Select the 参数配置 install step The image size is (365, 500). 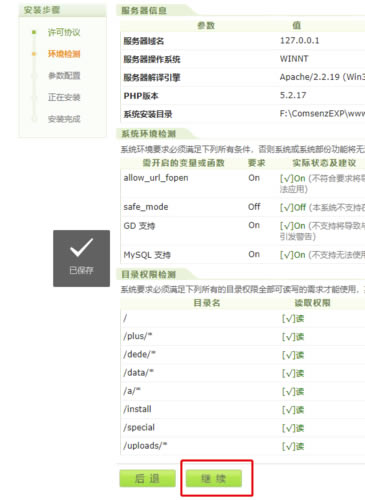(64, 76)
